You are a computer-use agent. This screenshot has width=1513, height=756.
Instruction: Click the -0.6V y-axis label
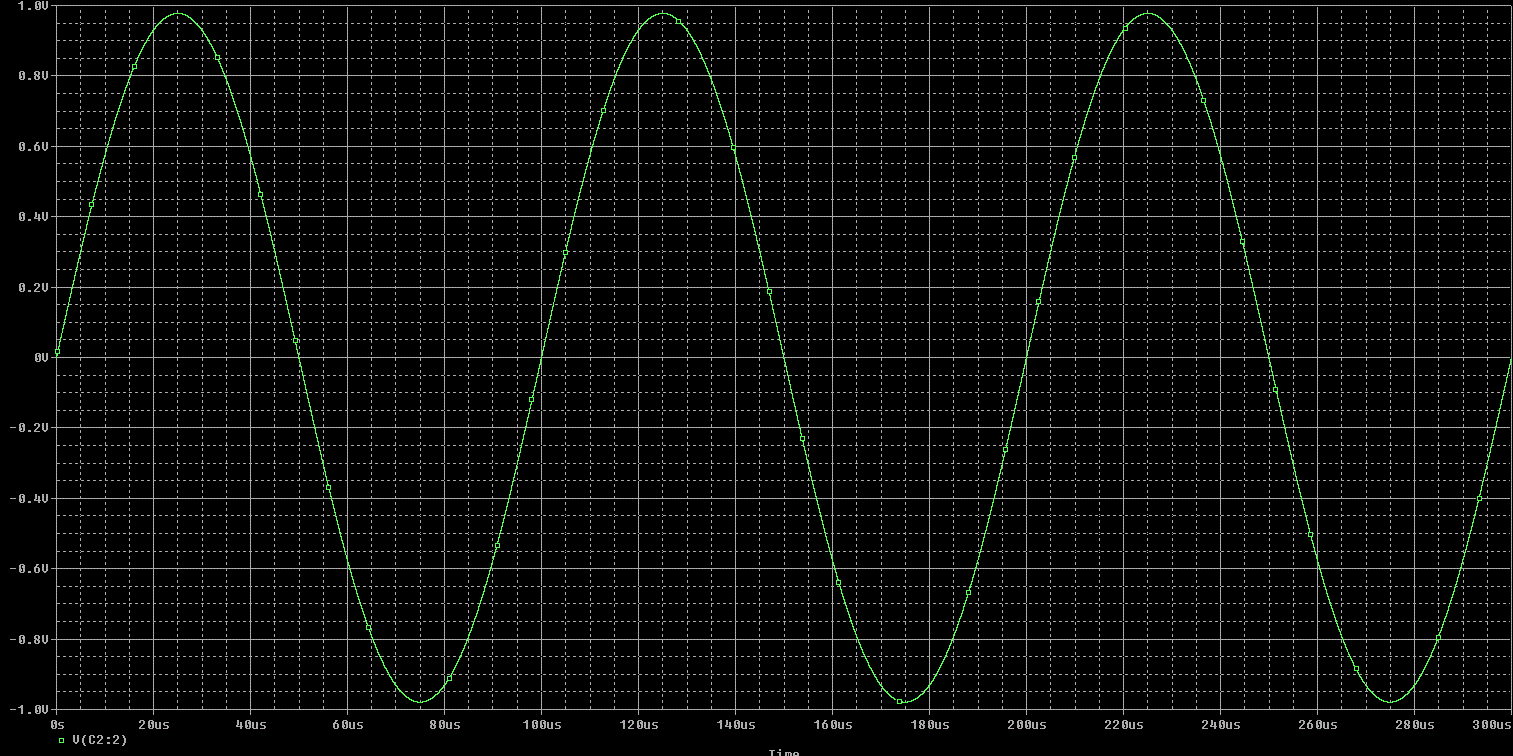(x=29, y=569)
